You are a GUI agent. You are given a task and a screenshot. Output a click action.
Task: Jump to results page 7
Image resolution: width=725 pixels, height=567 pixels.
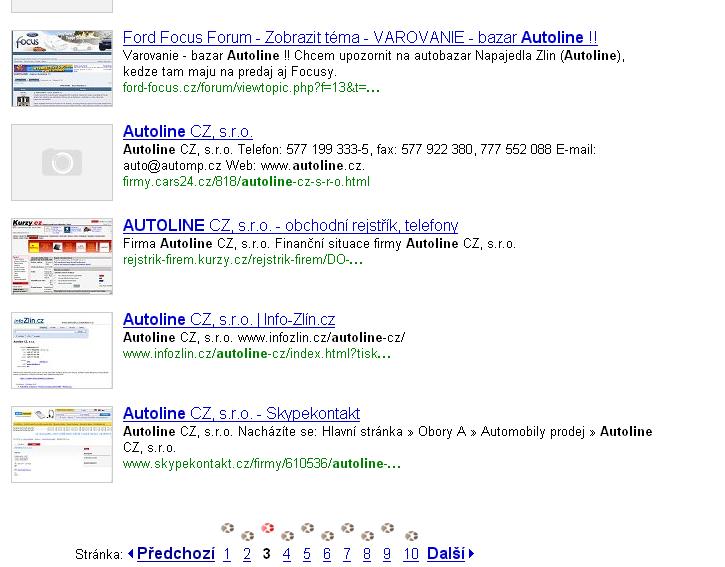point(347,554)
